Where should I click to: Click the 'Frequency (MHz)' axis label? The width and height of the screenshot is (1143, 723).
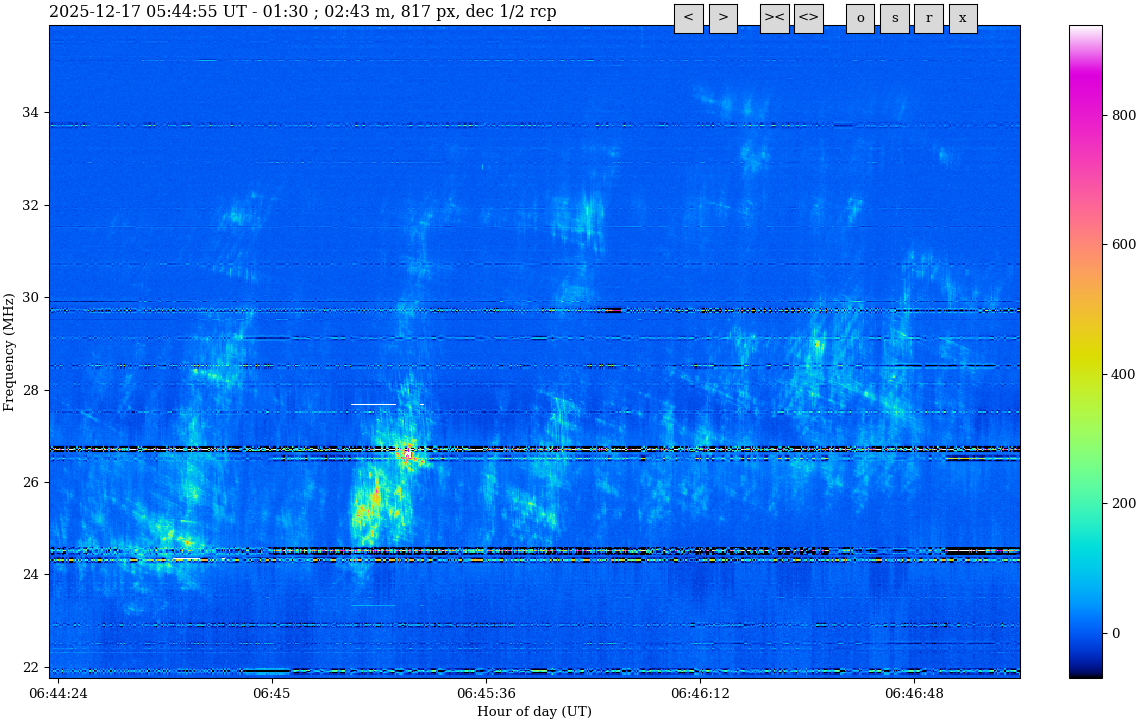(x=10, y=352)
